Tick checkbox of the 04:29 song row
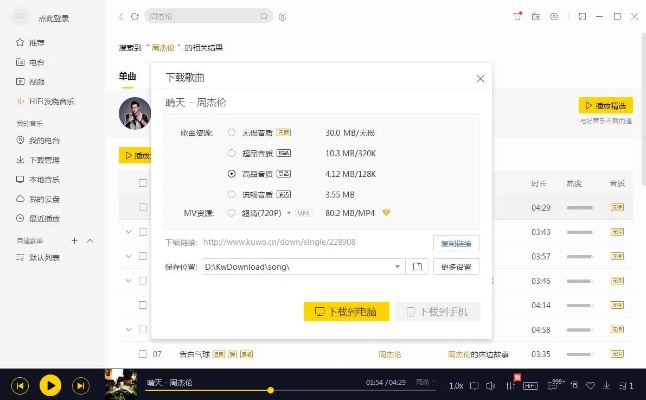 (x=143, y=207)
